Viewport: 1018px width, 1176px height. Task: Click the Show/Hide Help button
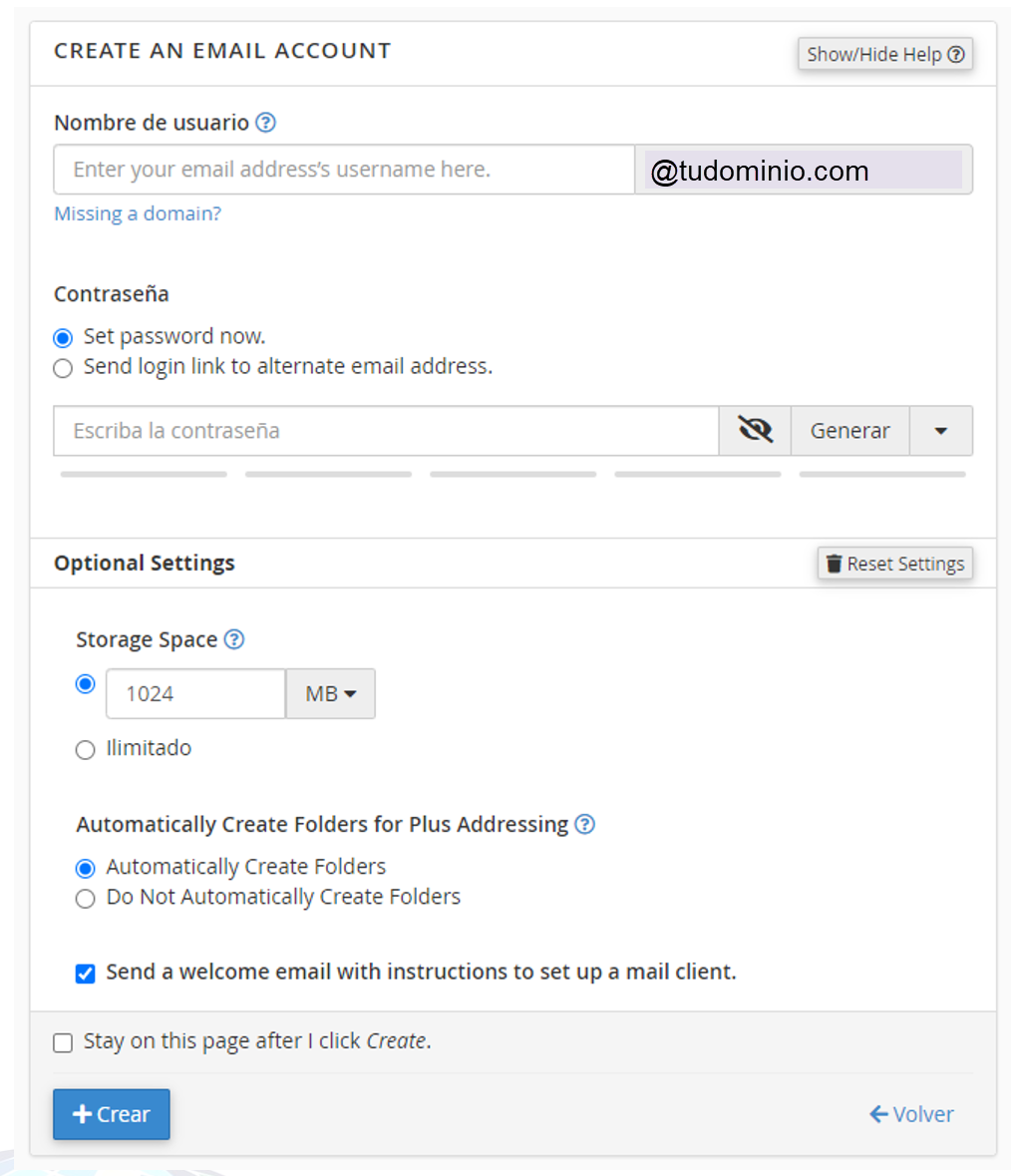(x=884, y=54)
